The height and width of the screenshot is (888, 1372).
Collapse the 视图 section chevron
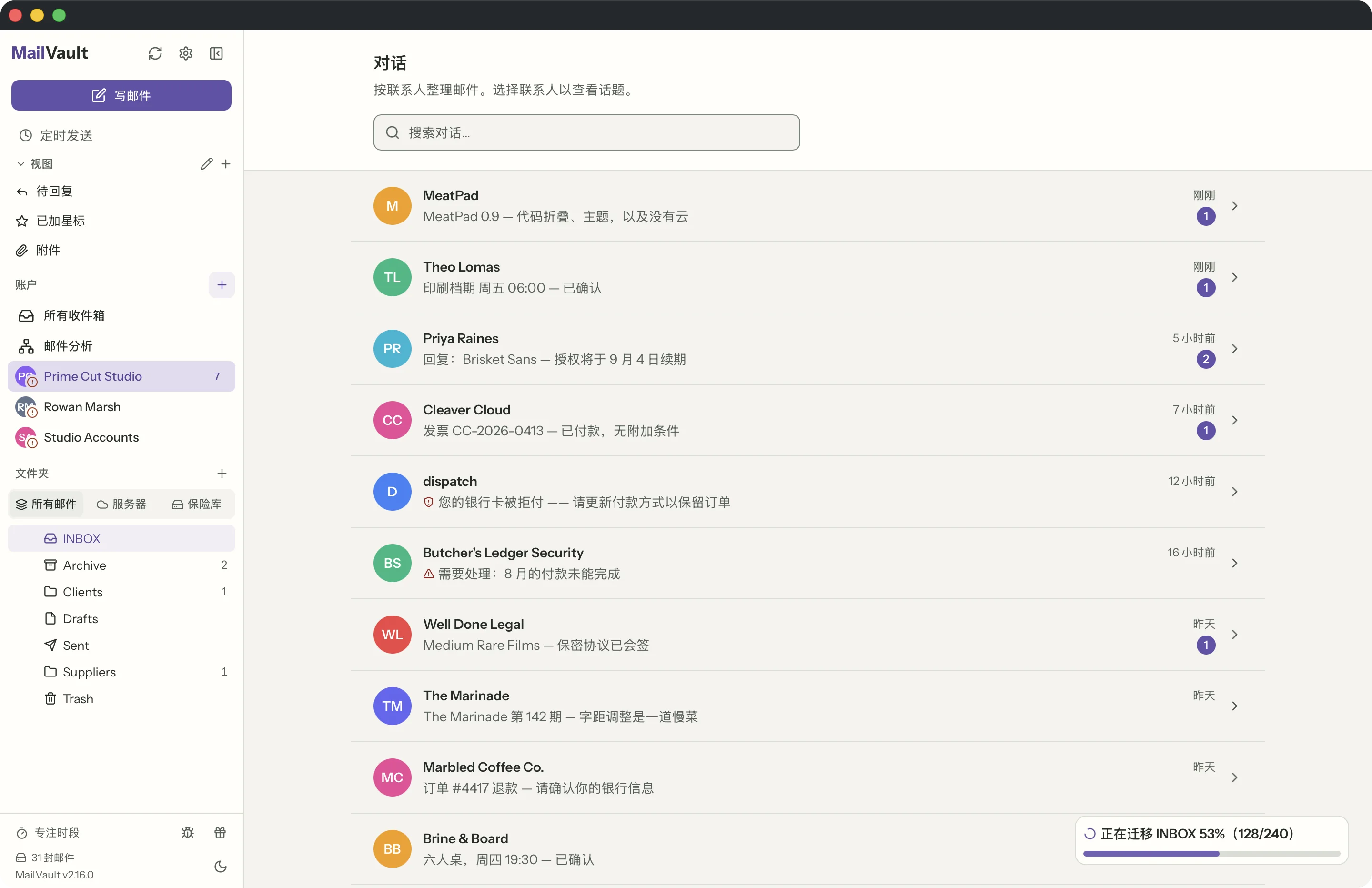click(21, 164)
